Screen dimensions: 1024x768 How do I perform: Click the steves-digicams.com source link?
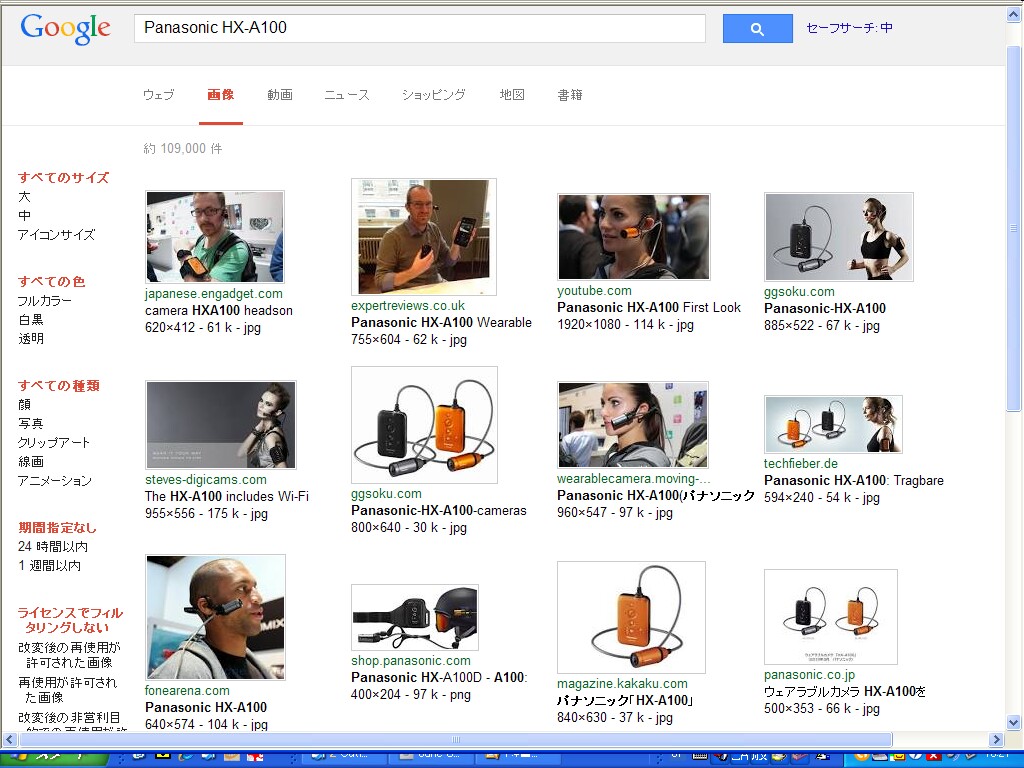coord(206,479)
